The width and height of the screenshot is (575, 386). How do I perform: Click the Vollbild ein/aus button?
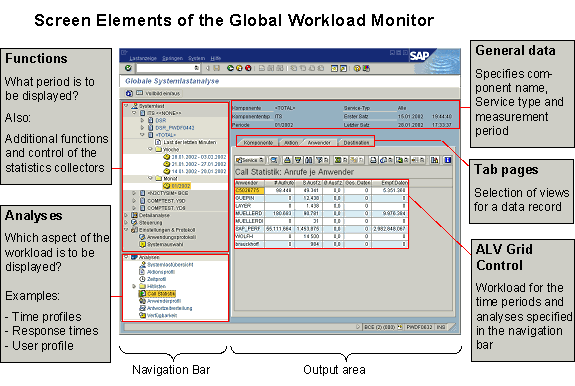pyautogui.click(x=158, y=93)
